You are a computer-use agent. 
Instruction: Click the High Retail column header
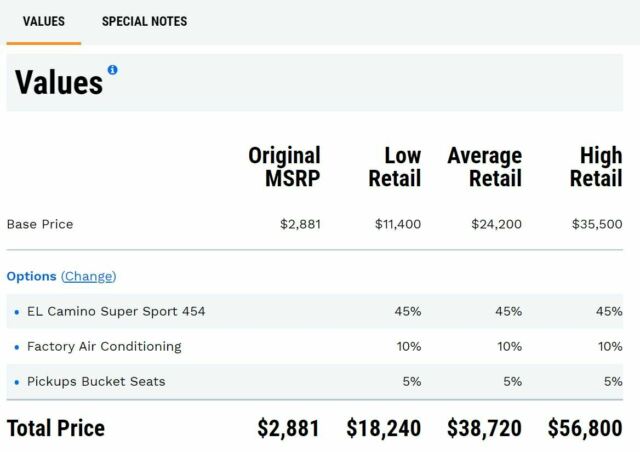596,167
